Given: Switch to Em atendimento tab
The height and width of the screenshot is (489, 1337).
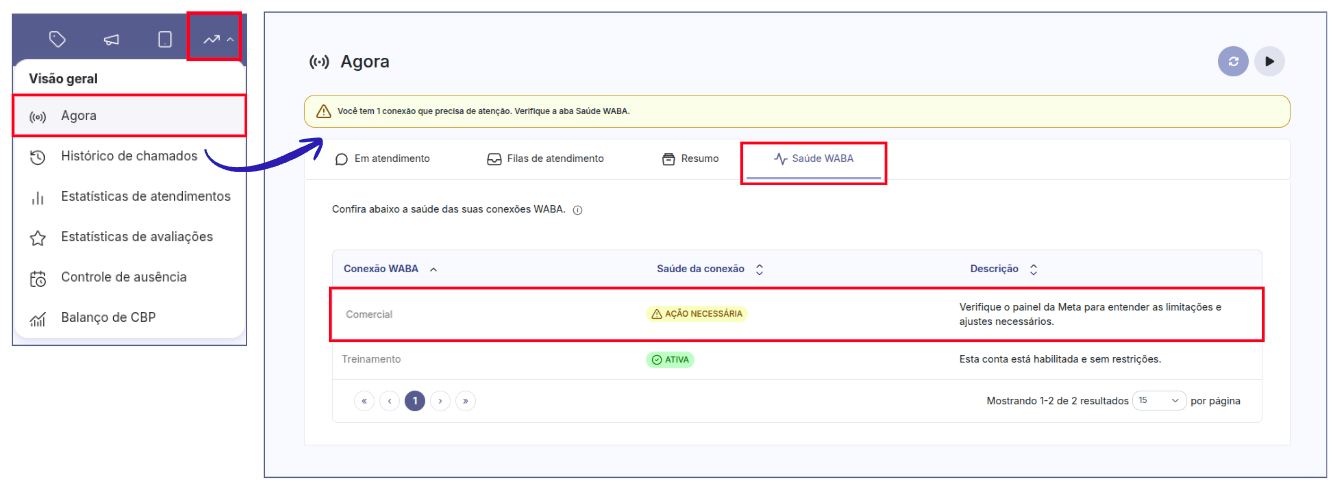Looking at the screenshot, I should (x=383, y=159).
